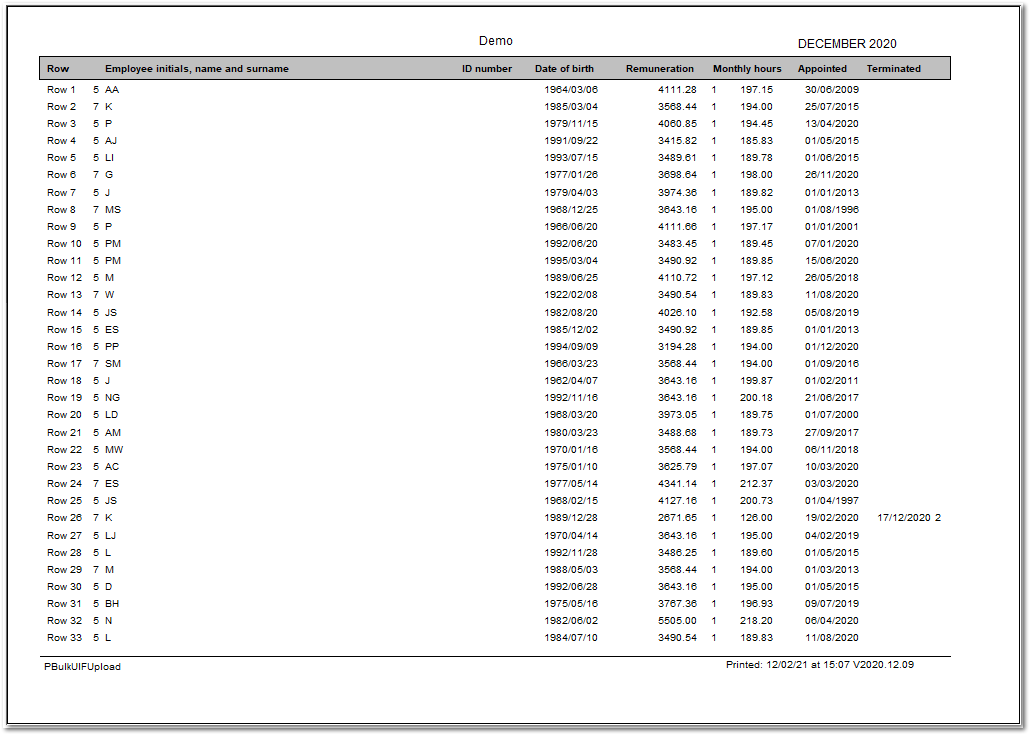The width and height of the screenshot is (1031, 736).
Task: Click the remuneration value 4341.14
Action: [677, 483]
